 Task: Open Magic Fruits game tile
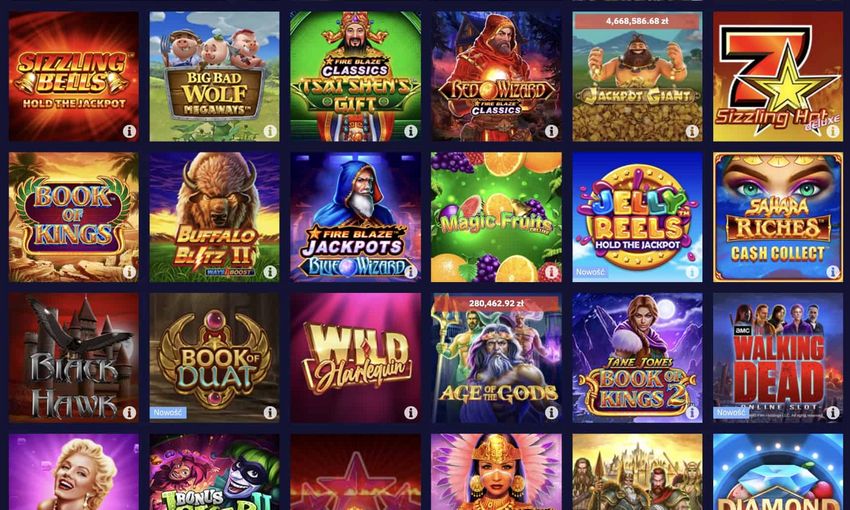496,217
